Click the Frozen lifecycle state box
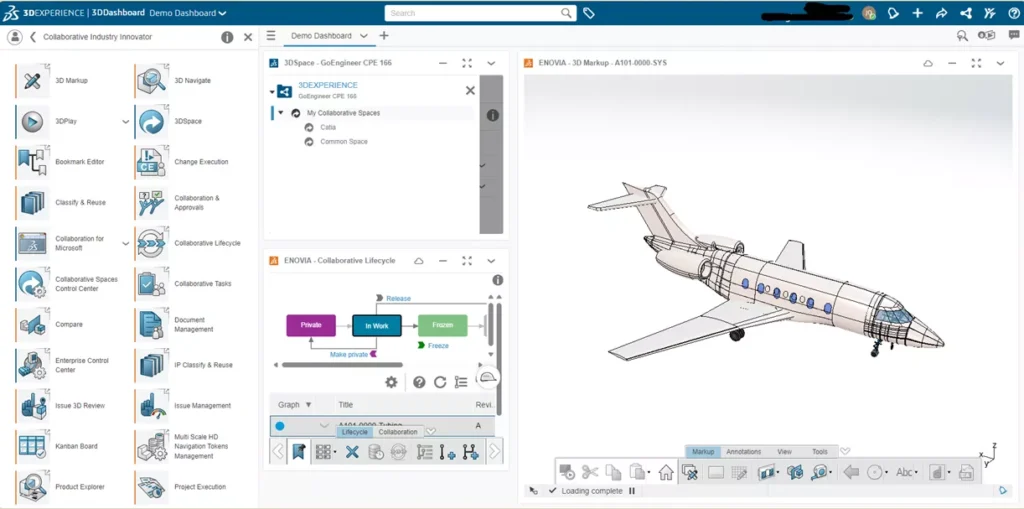The image size is (1024, 509). pos(442,325)
